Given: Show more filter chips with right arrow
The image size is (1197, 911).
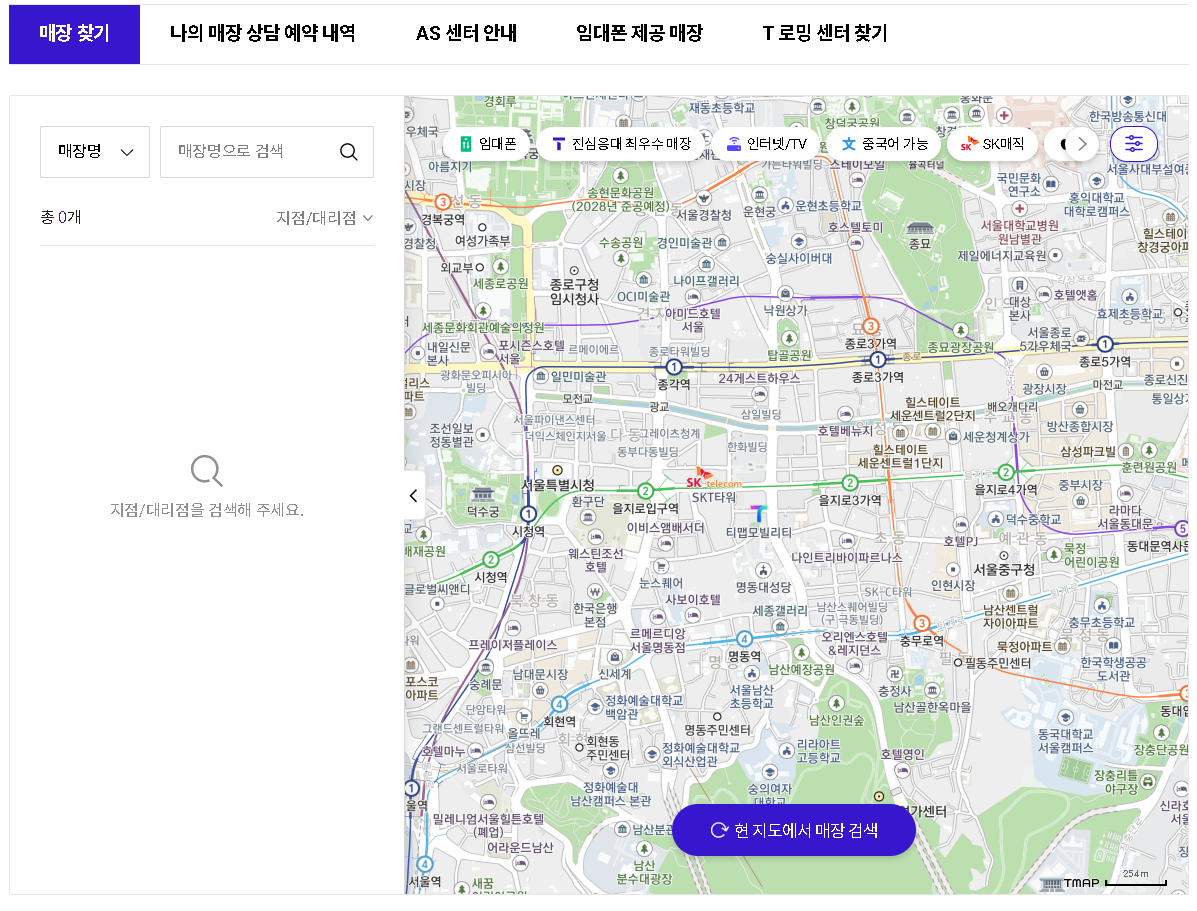Looking at the screenshot, I should pyautogui.click(x=1082, y=144).
